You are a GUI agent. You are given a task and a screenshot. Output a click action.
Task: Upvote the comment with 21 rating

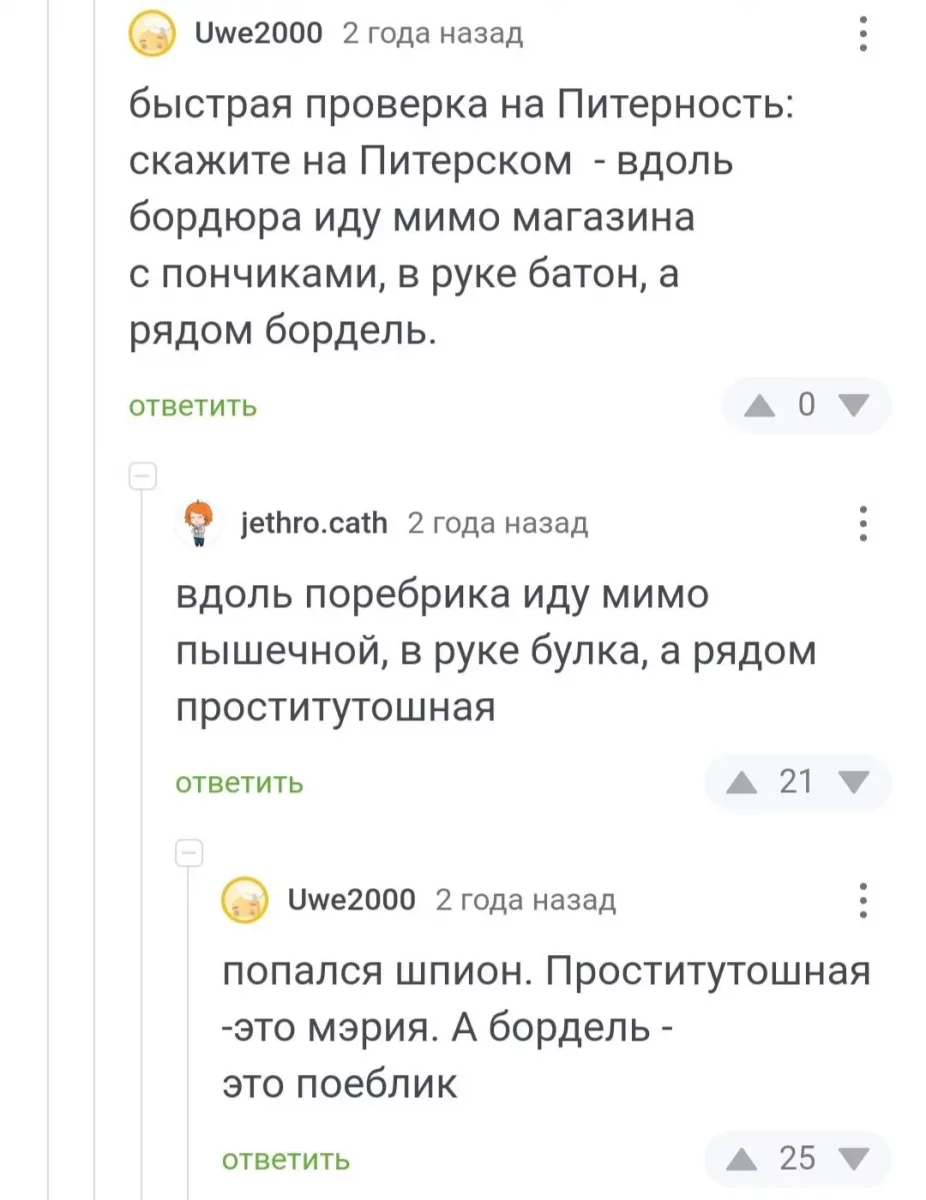[741, 782]
